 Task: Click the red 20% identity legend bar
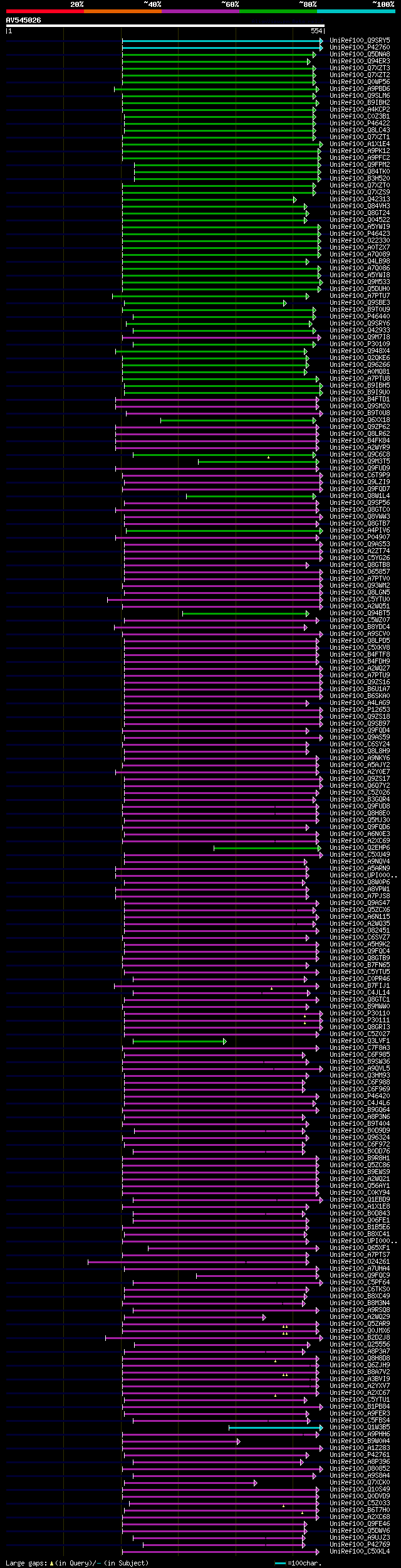tap(44, 11)
